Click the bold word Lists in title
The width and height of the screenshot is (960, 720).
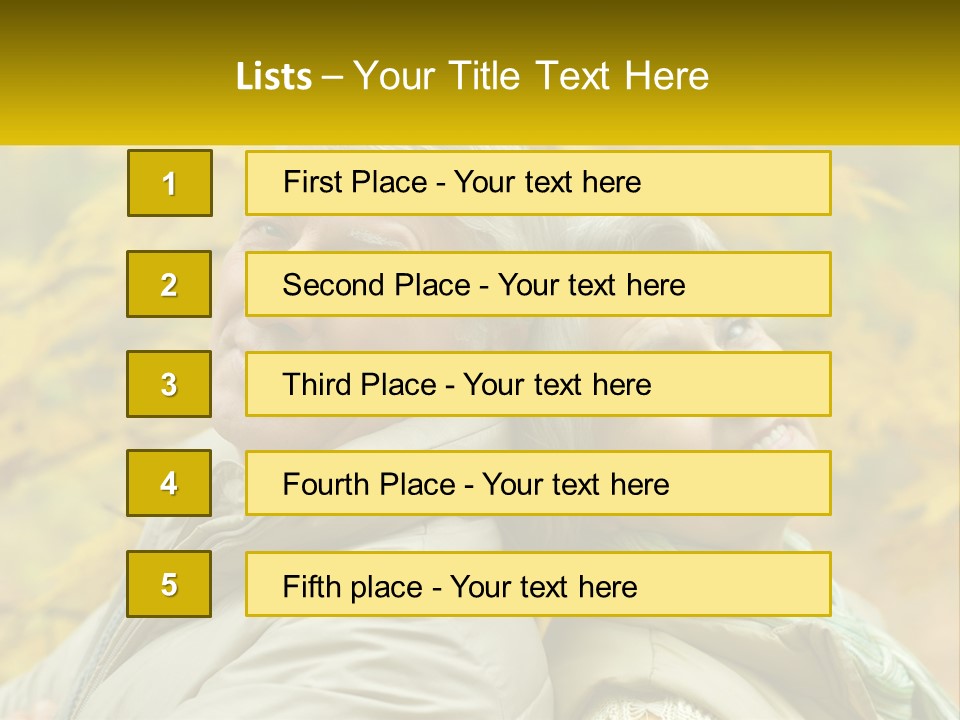click(273, 76)
